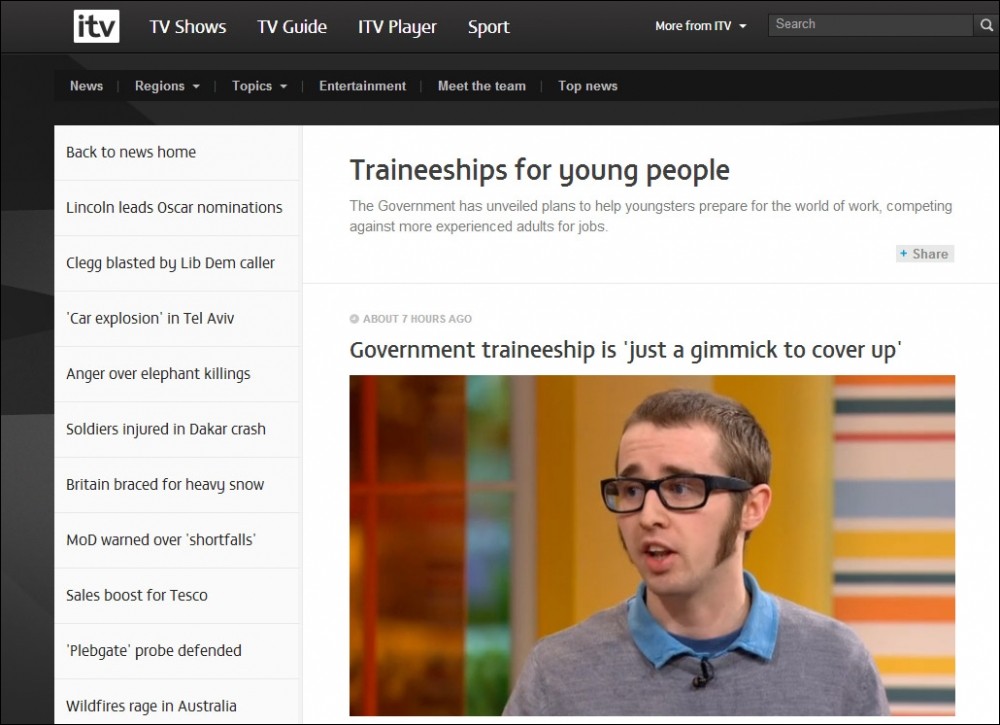Viewport: 1000px width, 725px height.
Task: Expand the More from ITV dropdown
Action: 700,26
